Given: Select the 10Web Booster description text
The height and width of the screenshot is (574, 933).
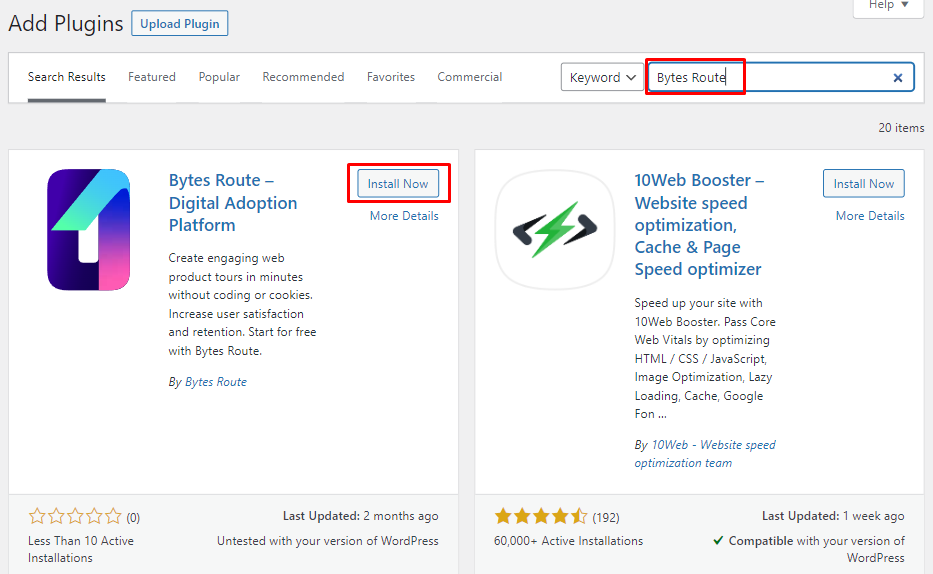Looking at the screenshot, I should click(705, 359).
